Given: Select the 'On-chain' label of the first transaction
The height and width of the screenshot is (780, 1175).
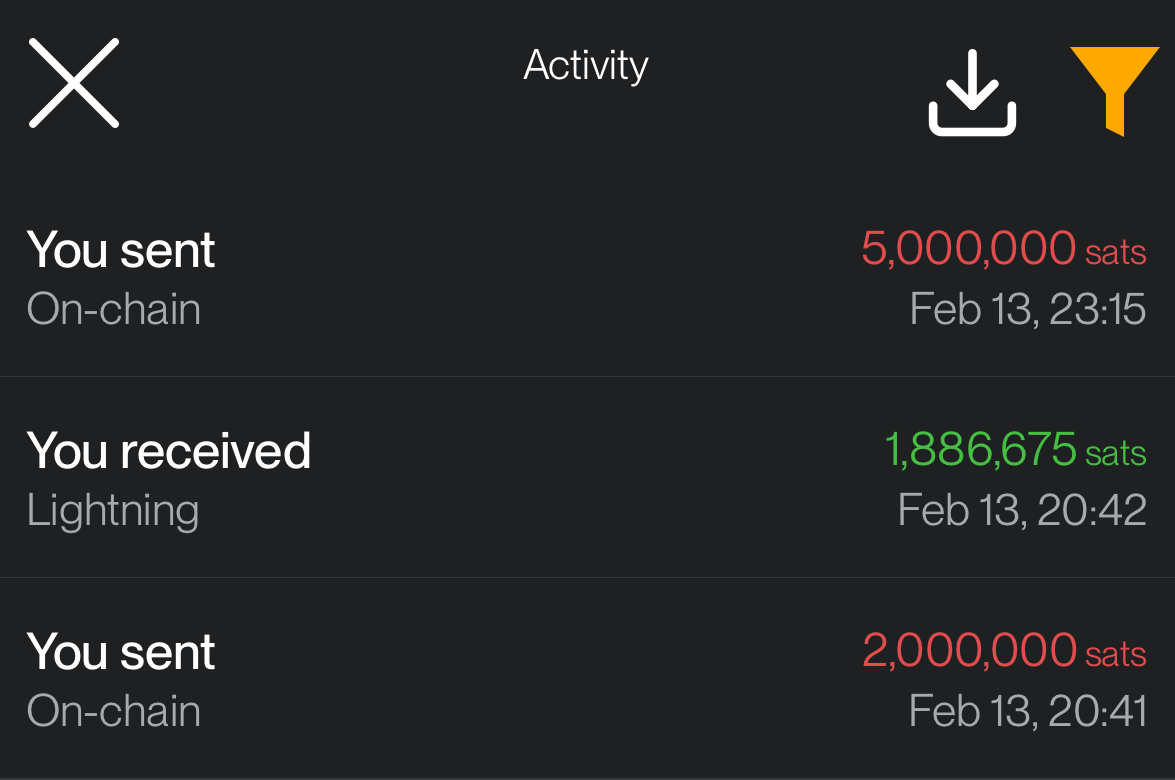Looking at the screenshot, I should (x=113, y=310).
